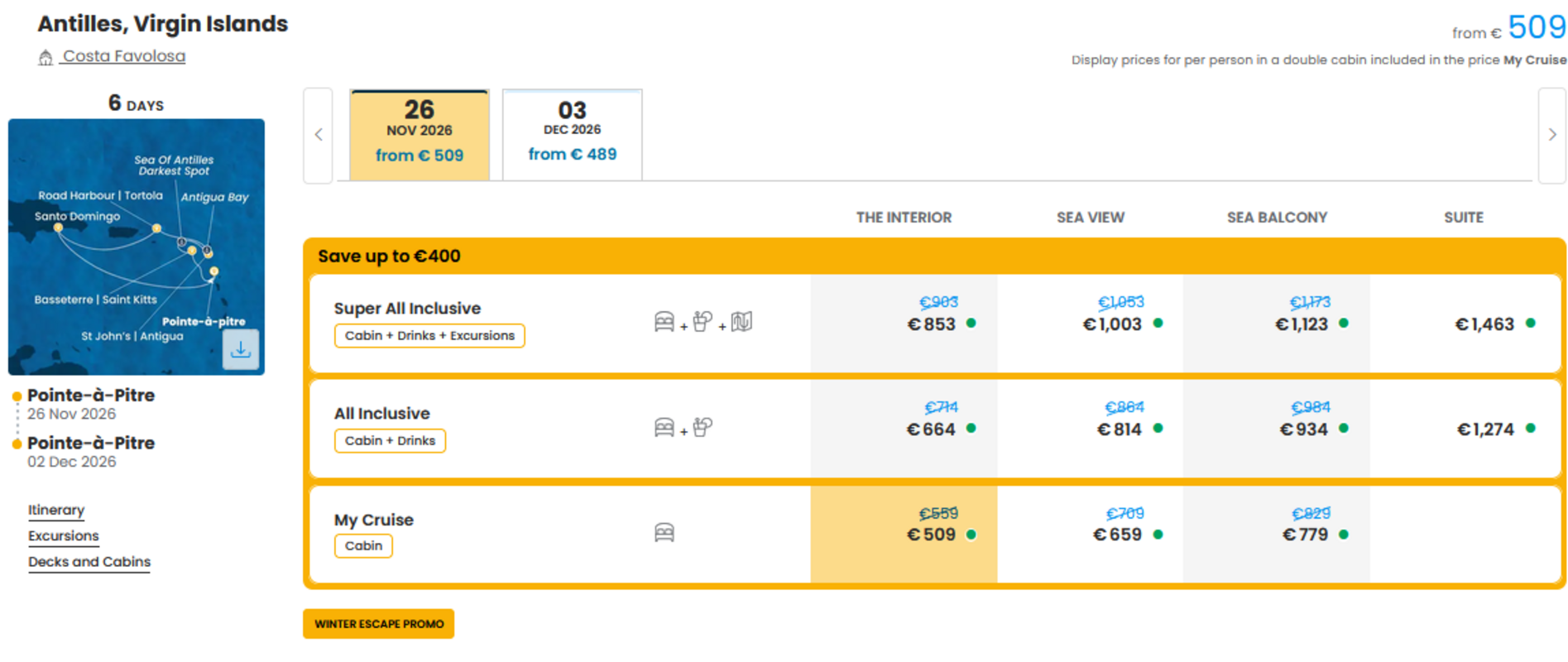Click the ship icon beside Costa Favolosa
Viewport: 1568px width, 662px height.
[46, 57]
